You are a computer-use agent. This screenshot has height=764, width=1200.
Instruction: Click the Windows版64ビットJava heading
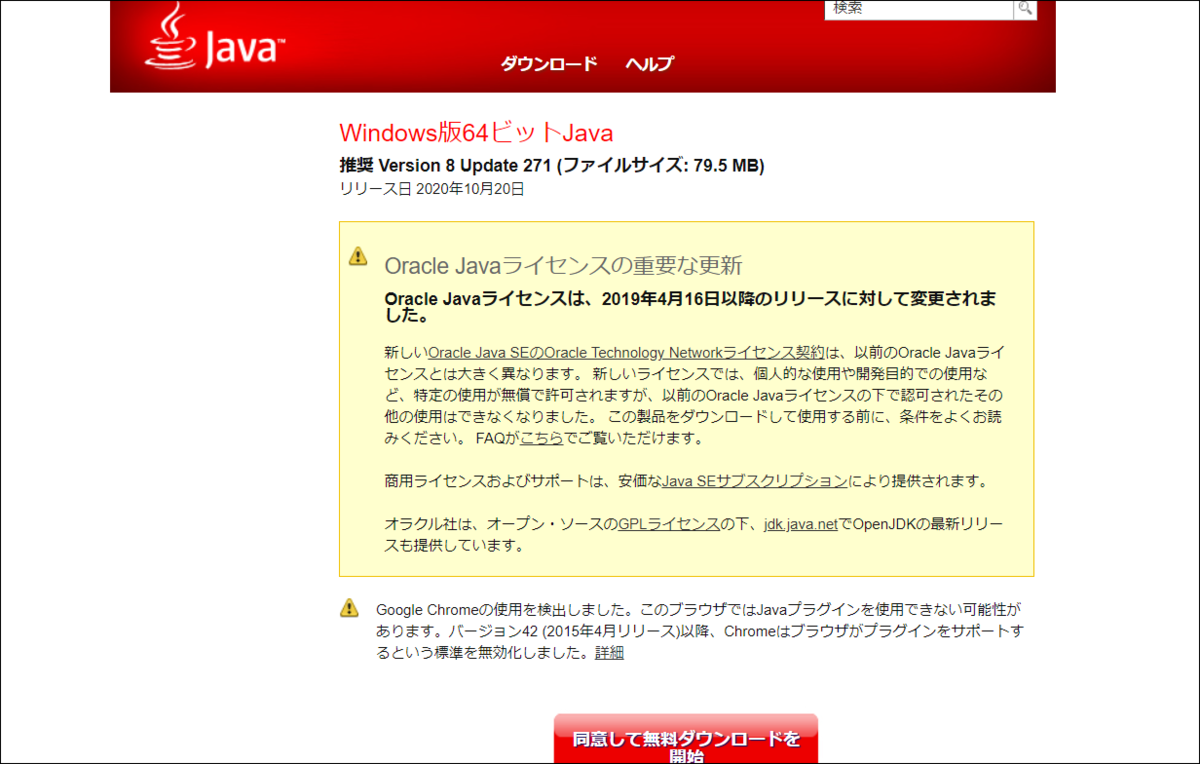(x=476, y=133)
